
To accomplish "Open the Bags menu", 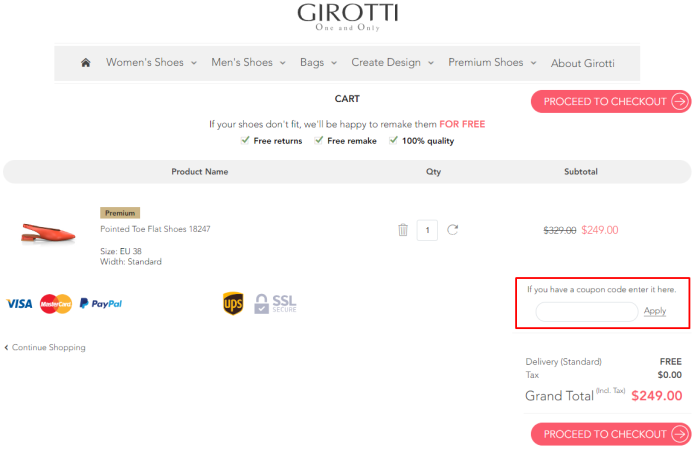I will pyautogui.click(x=312, y=63).
